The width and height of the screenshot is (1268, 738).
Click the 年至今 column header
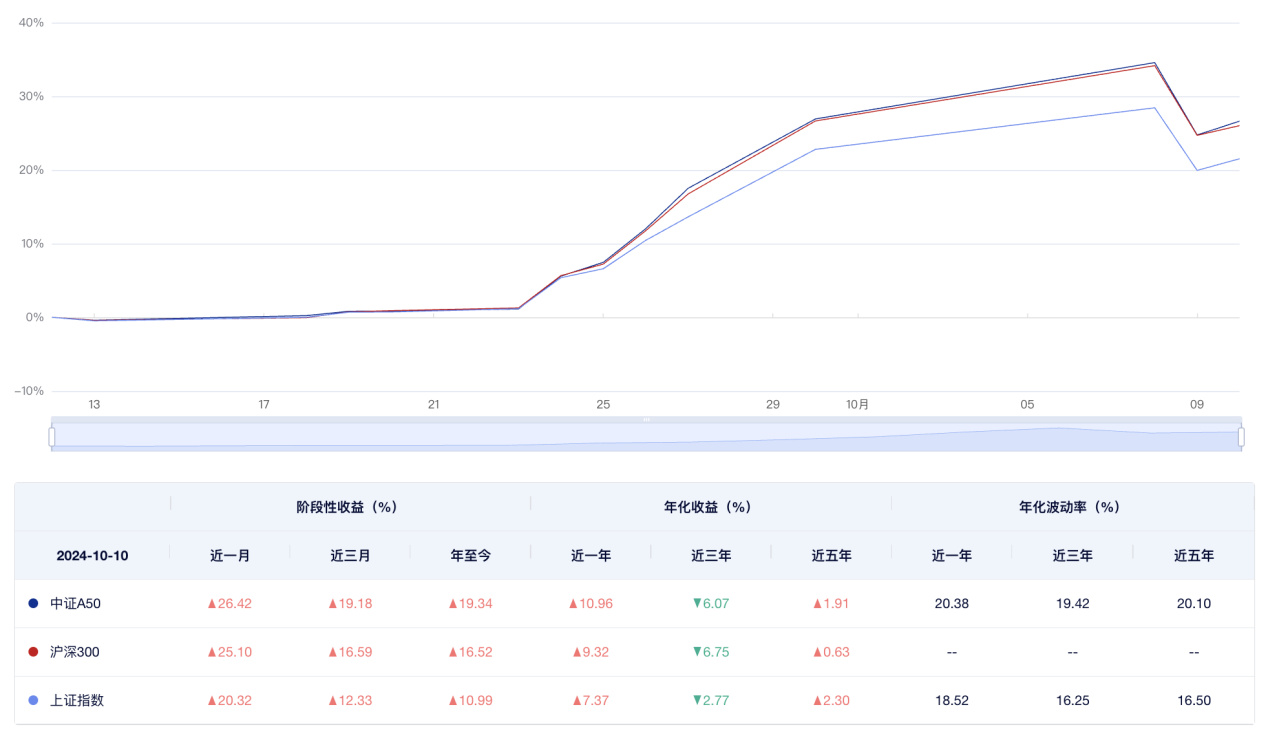(470, 555)
